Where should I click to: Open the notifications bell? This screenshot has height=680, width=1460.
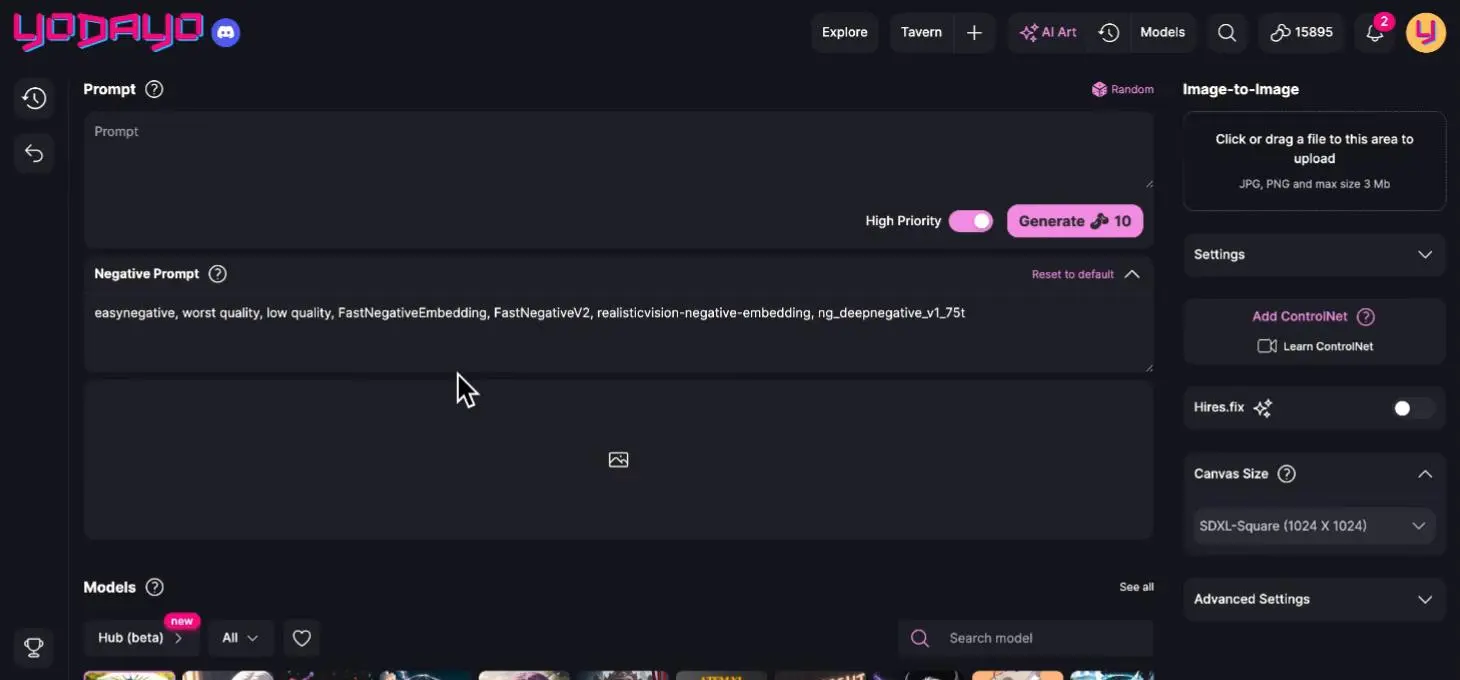(x=1375, y=33)
